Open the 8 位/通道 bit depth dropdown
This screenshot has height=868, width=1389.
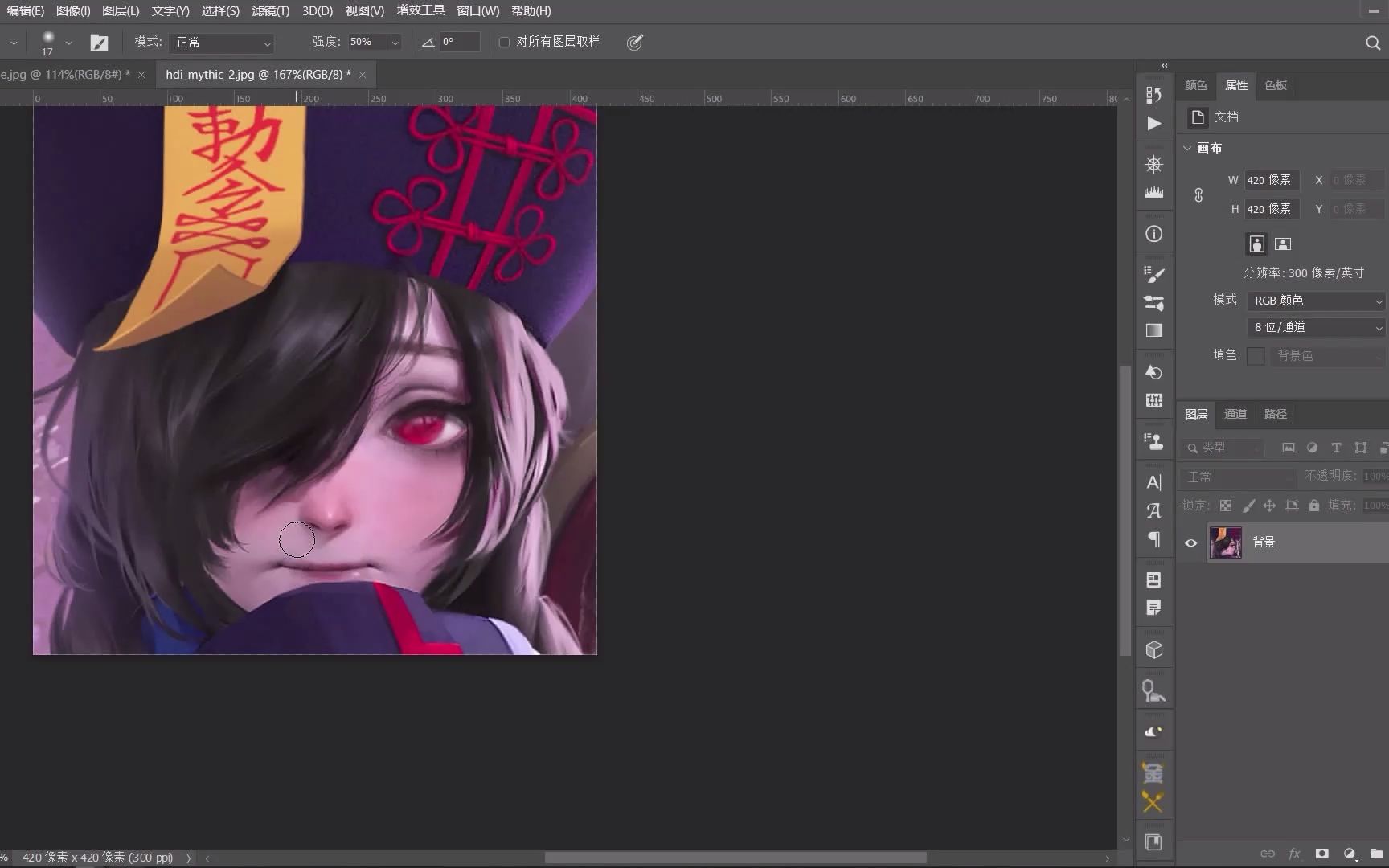[1317, 327]
